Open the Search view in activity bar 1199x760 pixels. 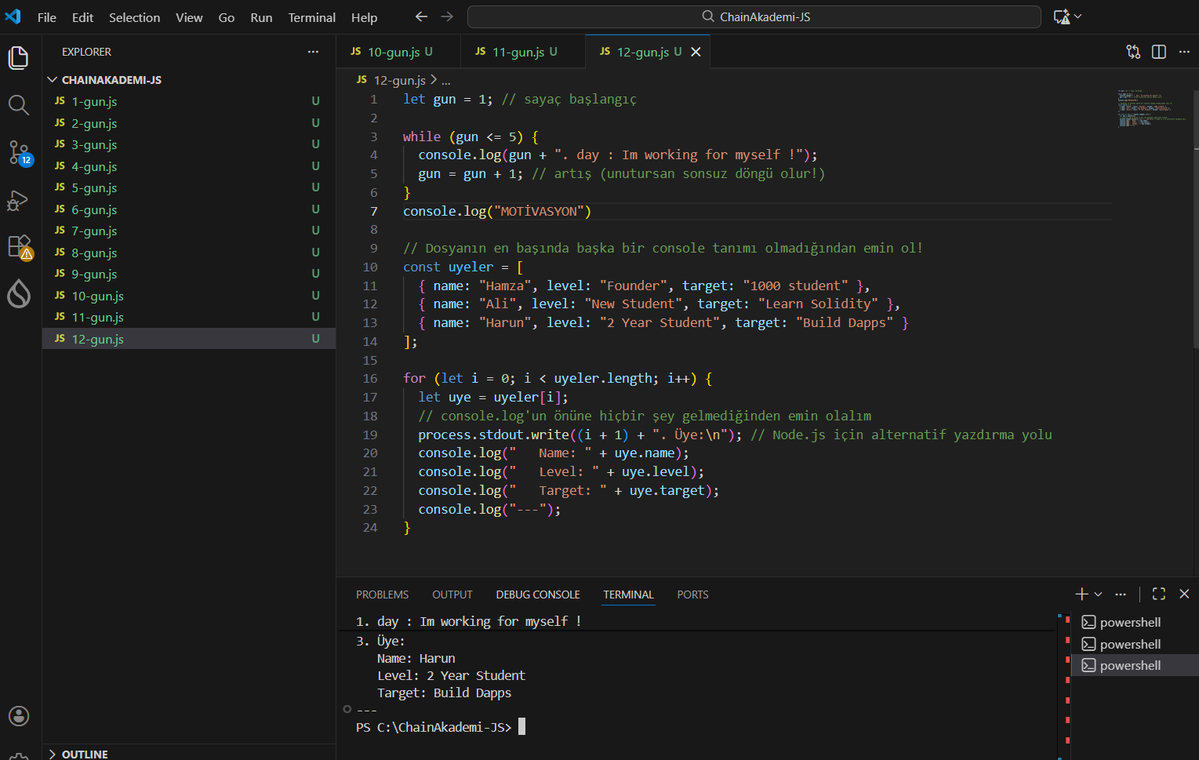(18, 105)
